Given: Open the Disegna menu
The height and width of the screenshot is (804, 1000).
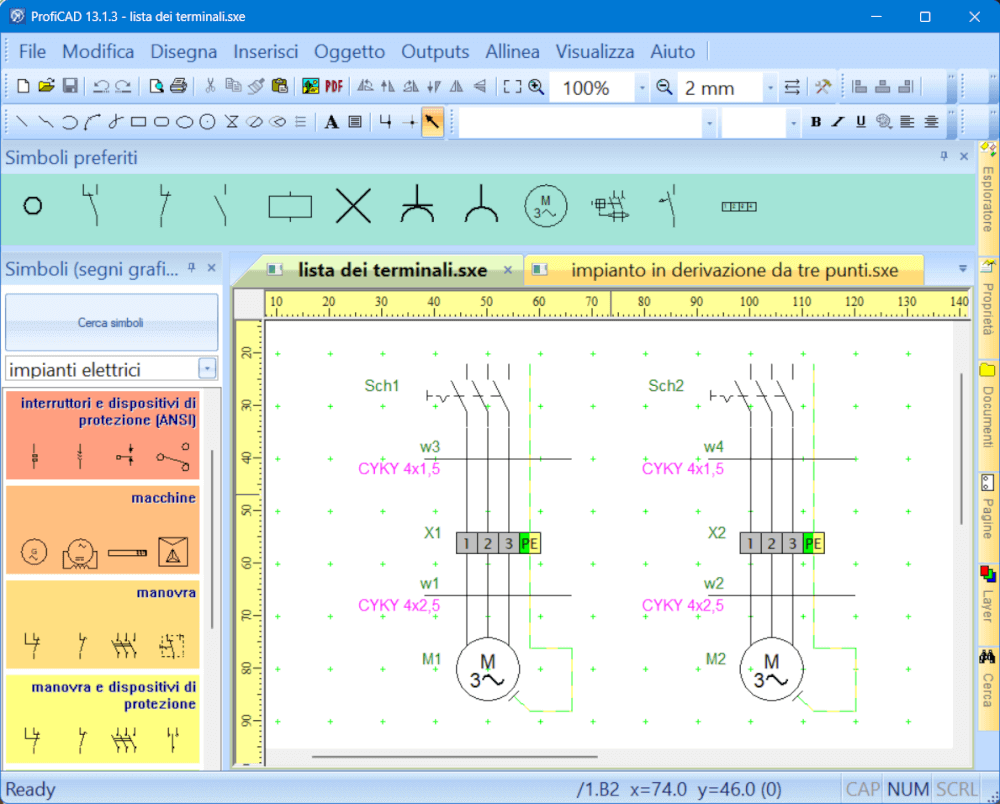Looking at the screenshot, I should (x=184, y=52).
